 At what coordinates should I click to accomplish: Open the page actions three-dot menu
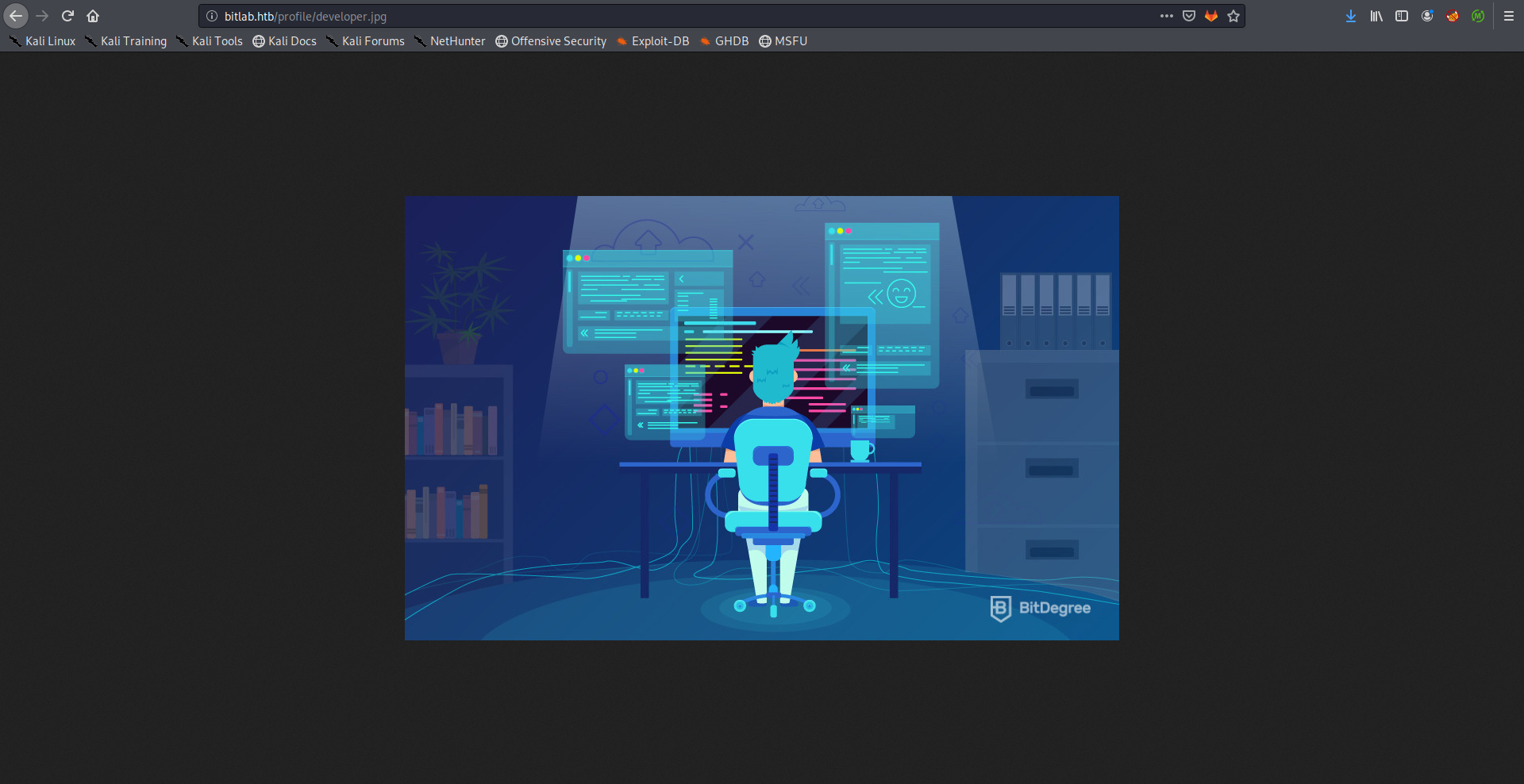(x=1166, y=16)
